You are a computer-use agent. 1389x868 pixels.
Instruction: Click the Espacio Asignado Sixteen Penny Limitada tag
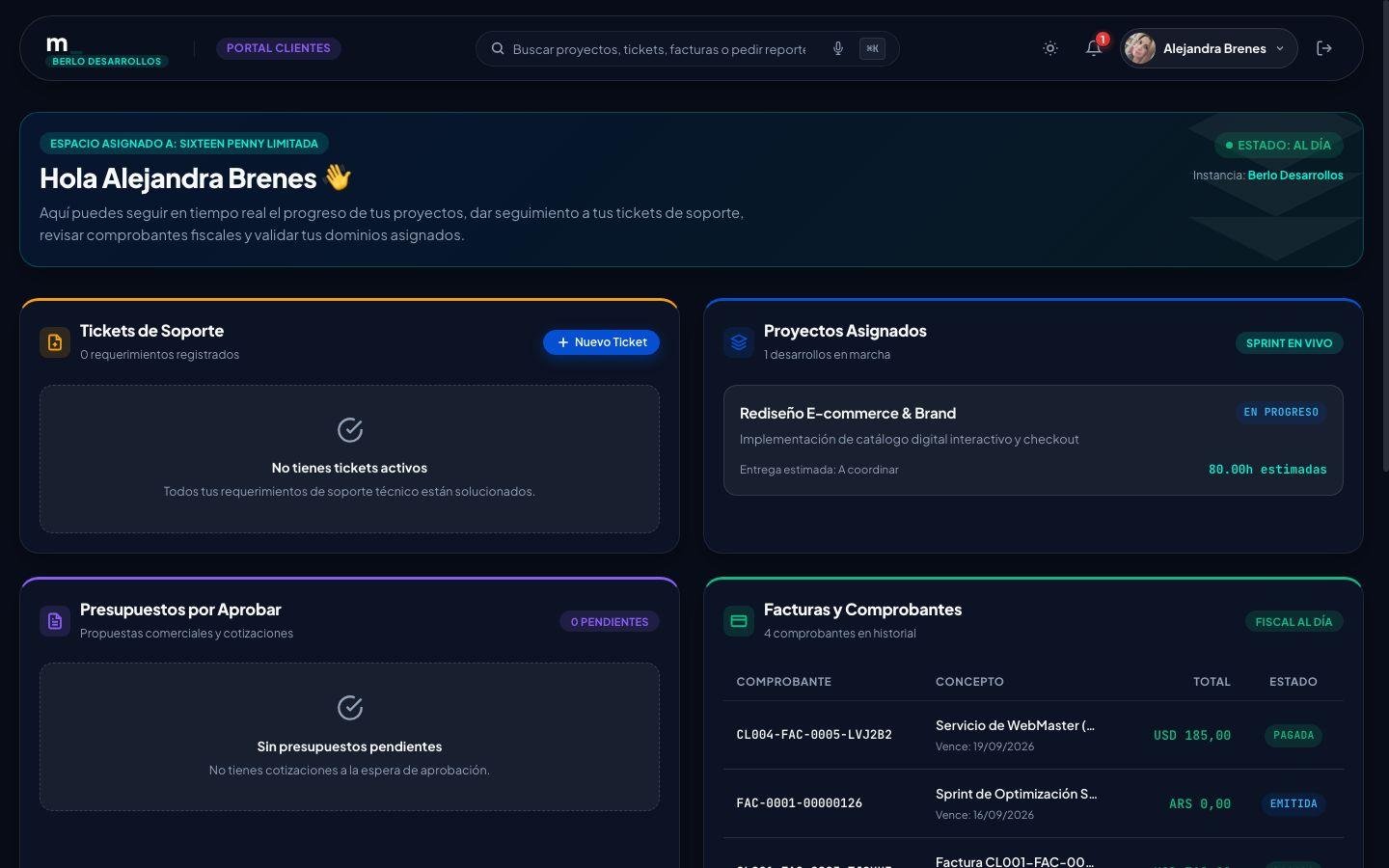(x=184, y=144)
